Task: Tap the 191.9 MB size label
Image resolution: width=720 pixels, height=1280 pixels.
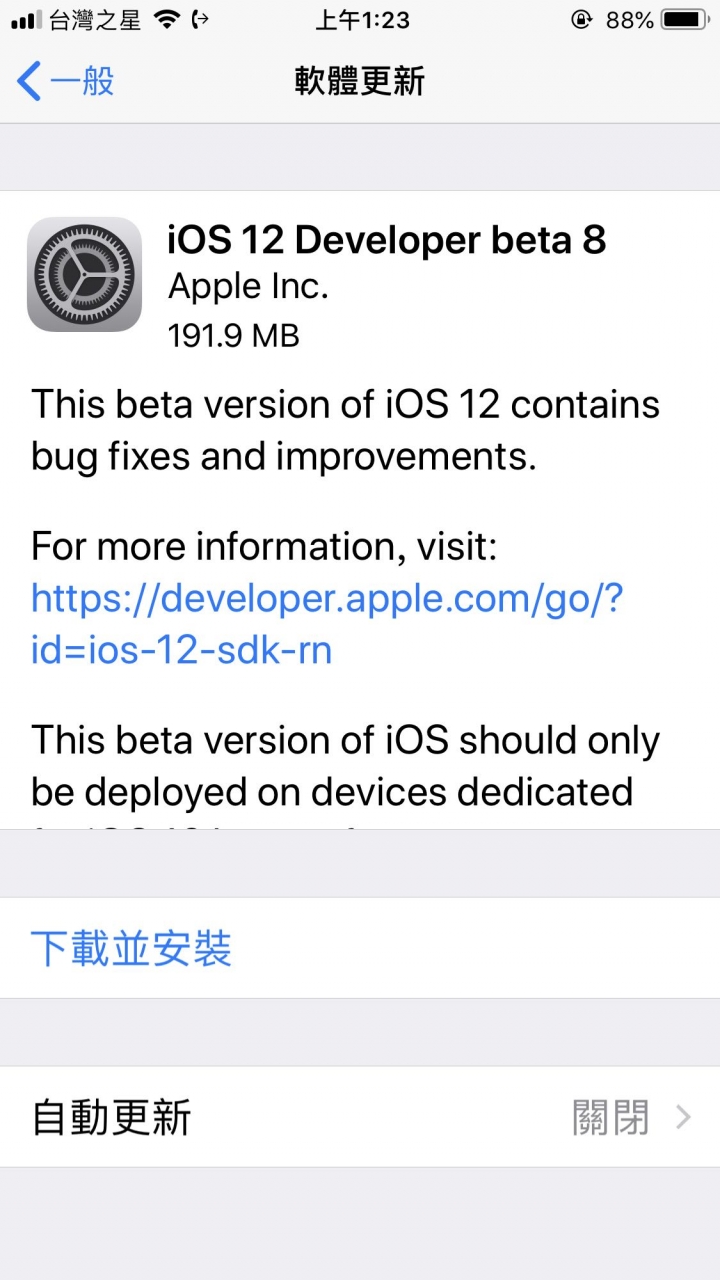Action: point(234,335)
